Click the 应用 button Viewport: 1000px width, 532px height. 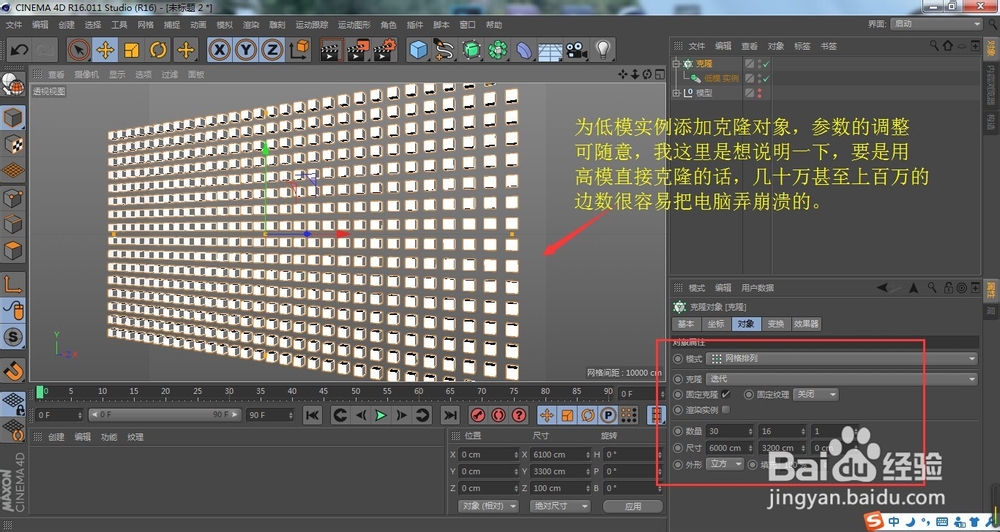tap(633, 506)
